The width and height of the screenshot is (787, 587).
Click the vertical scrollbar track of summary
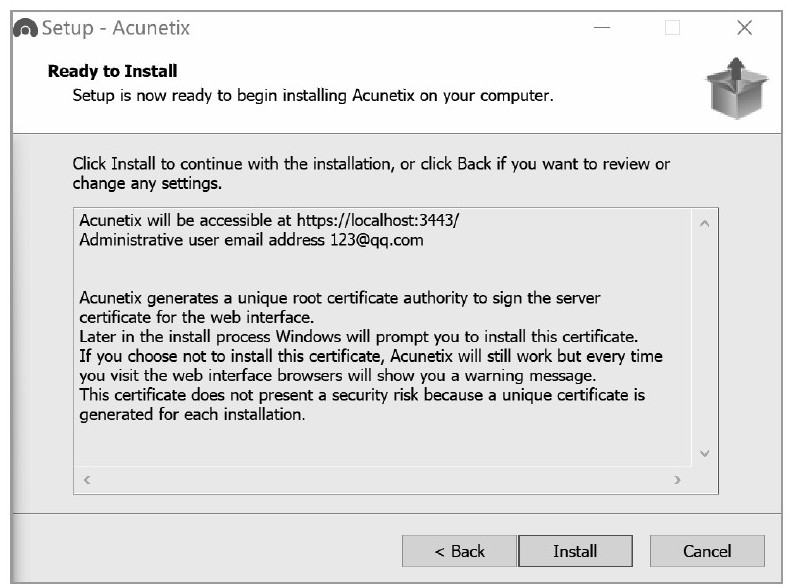[705, 339]
